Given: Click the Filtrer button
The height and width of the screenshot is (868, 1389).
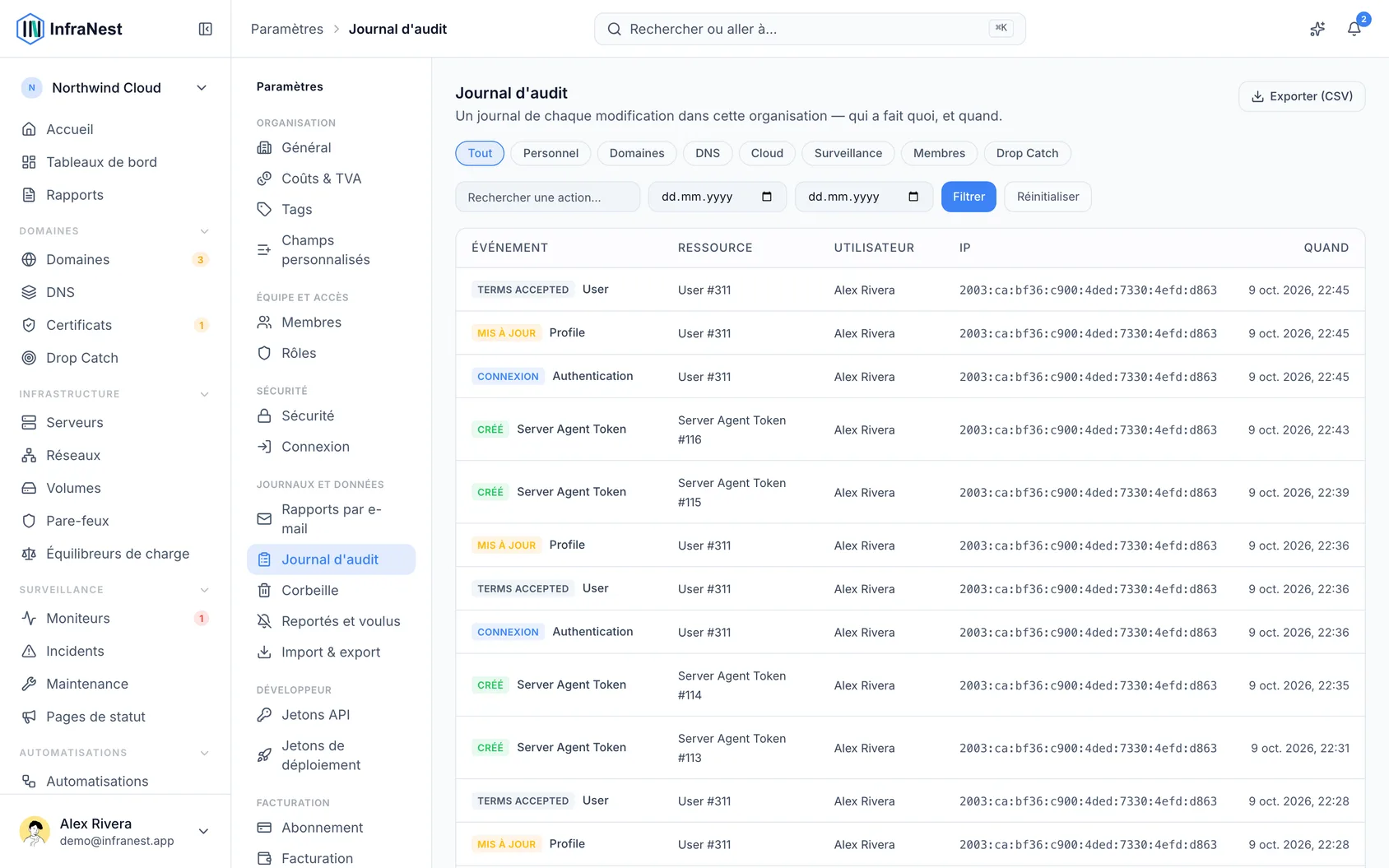Looking at the screenshot, I should pos(969,197).
